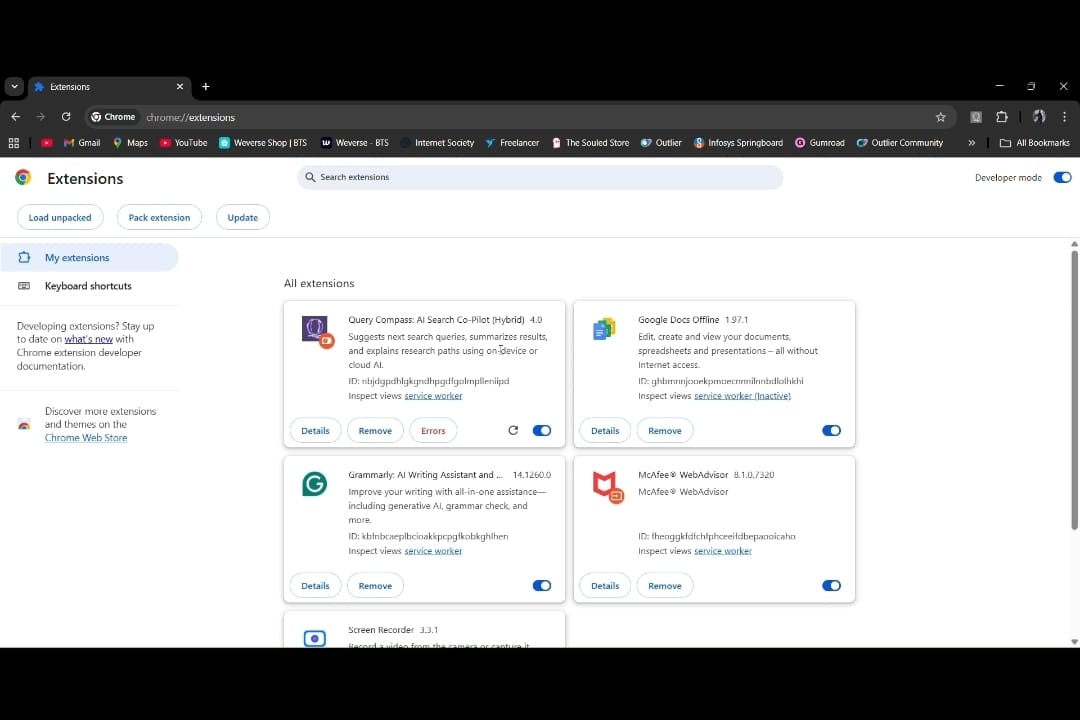The image size is (1080, 720).
Task: Click the browser back arrow
Action: (x=16, y=117)
